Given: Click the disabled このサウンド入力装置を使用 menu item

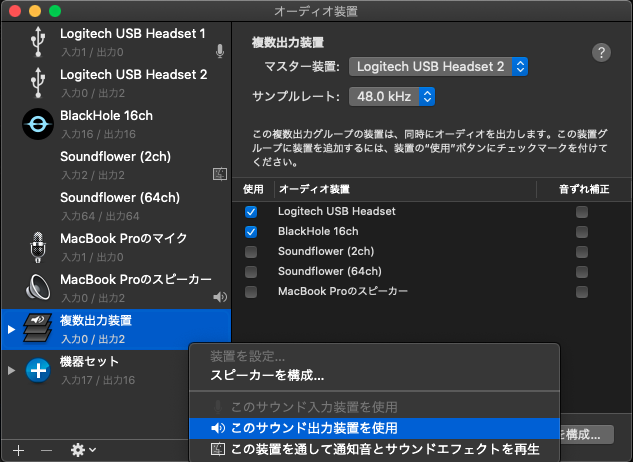Looking at the screenshot, I should [374, 407].
